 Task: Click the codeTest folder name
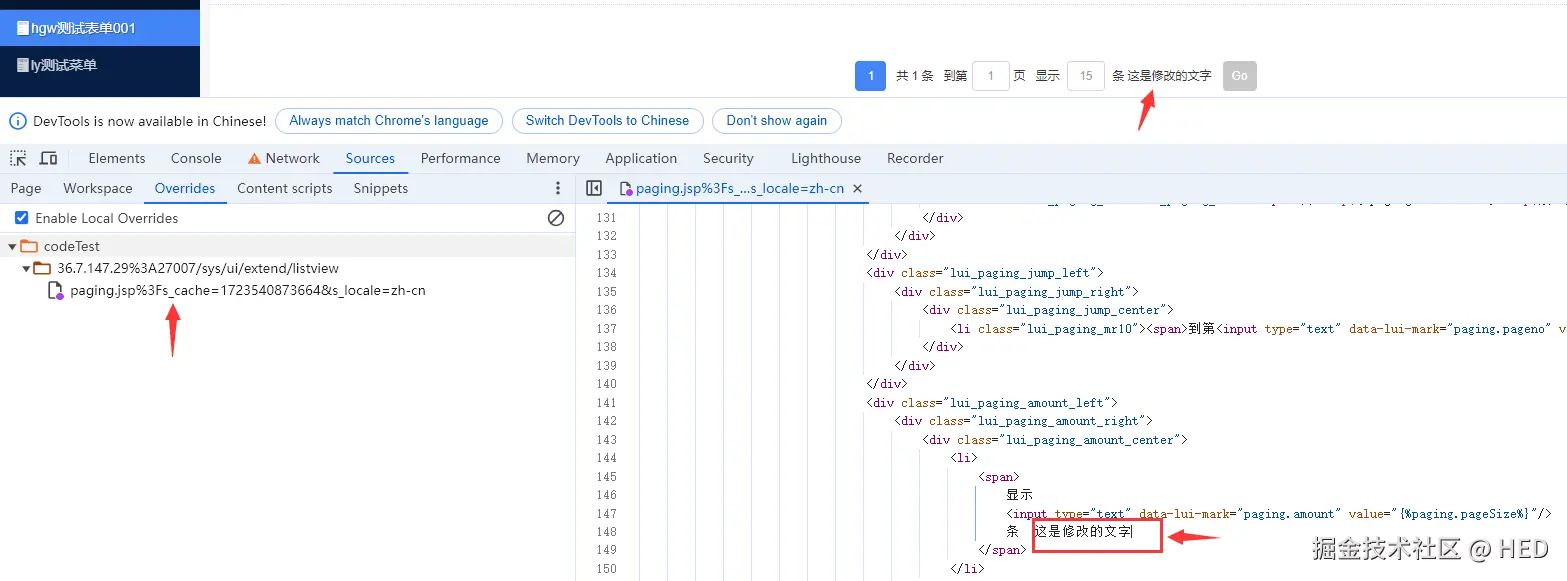click(x=72, y=246)
